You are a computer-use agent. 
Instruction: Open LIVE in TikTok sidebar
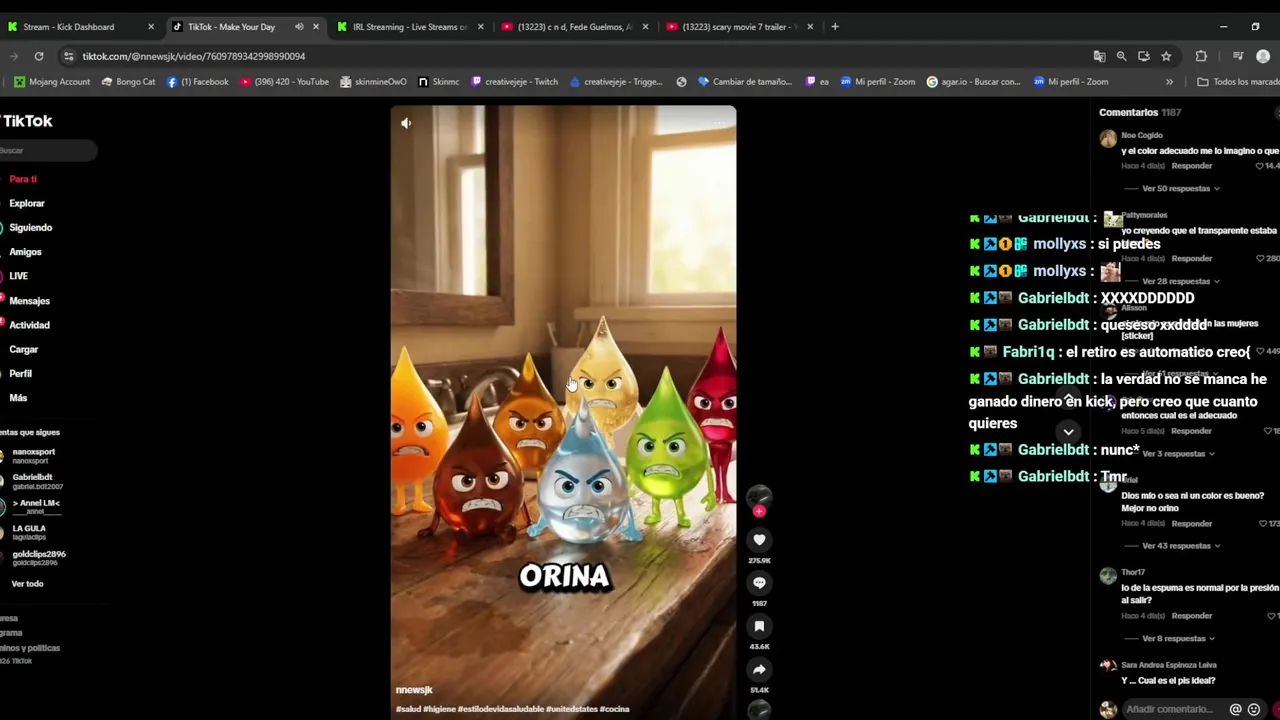point(18,276)
